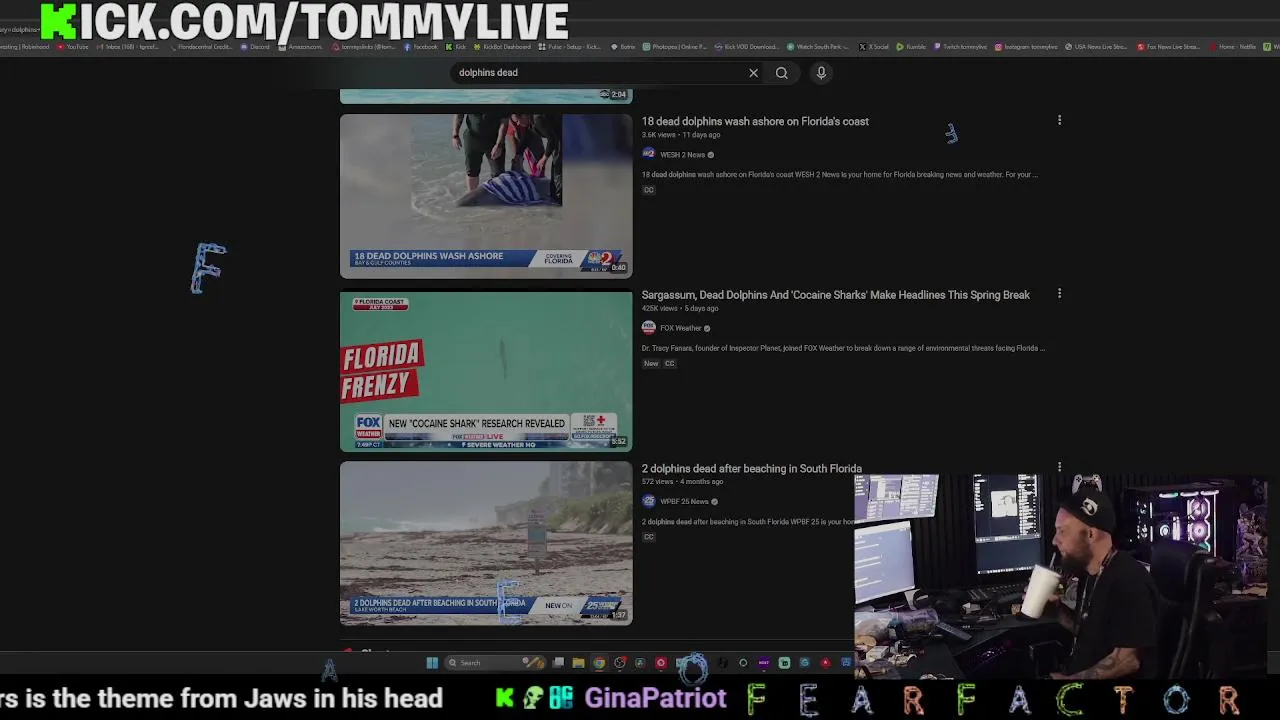
Task: Open the Facebook bookmark
Action: point(420,47)
